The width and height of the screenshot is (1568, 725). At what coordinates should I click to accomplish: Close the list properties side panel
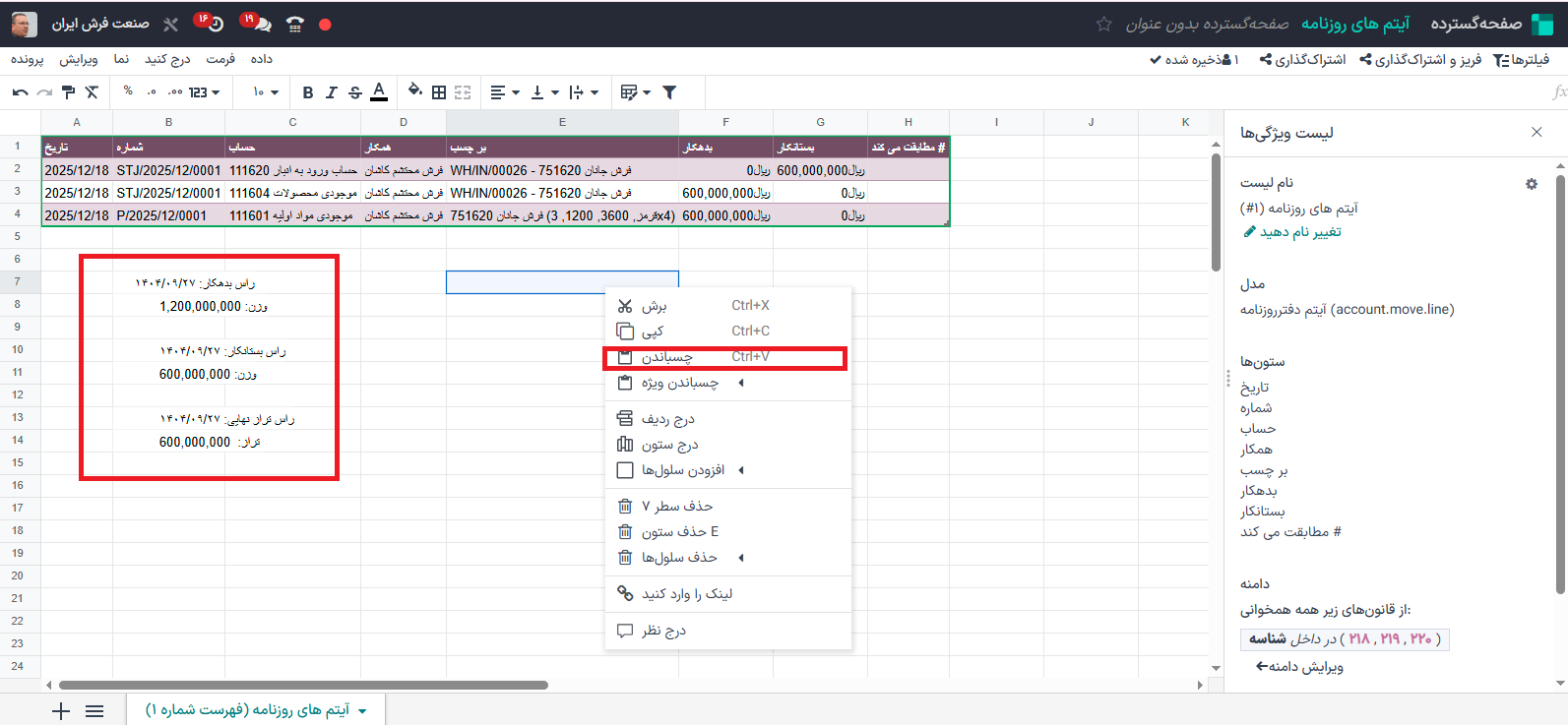1537,132
